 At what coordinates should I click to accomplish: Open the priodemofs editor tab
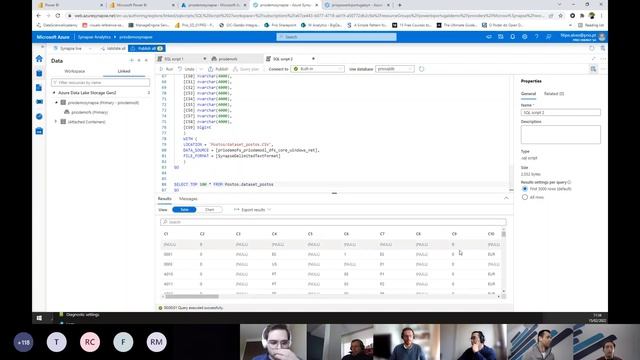coord(228,59)
